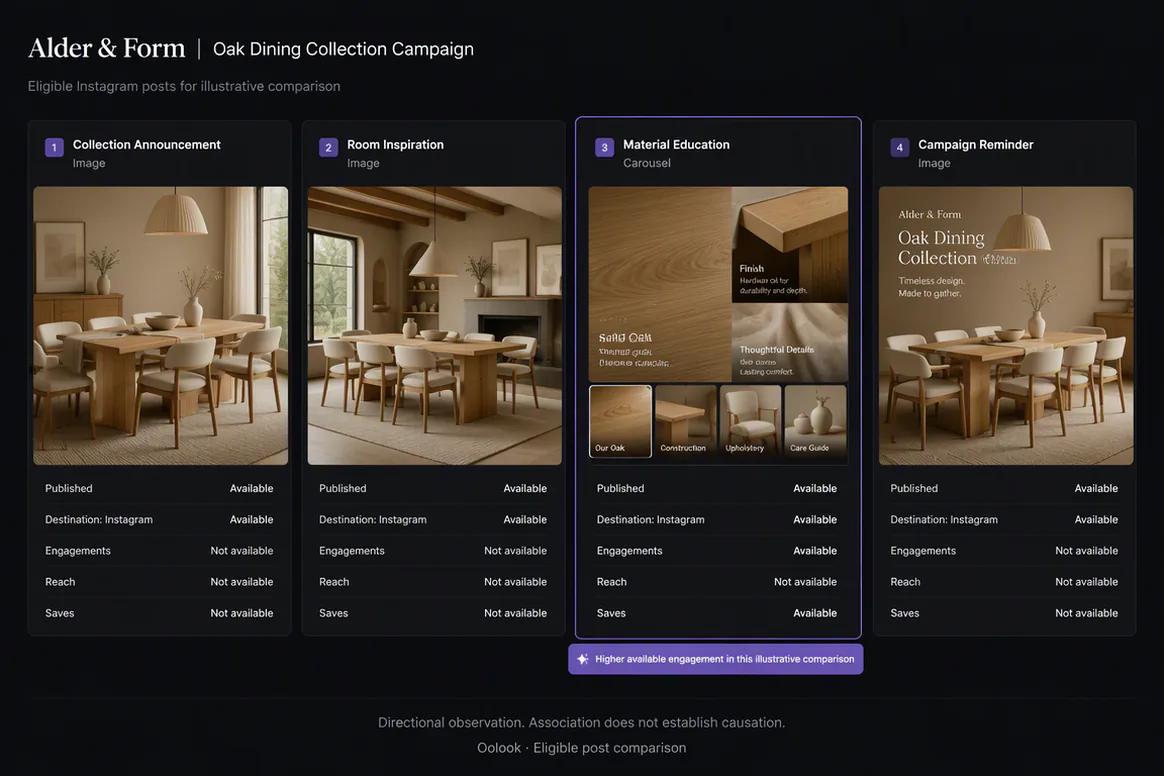Screen dimensions: 1164x776
Task: Click Published Available value in Campaign Reminder card
Action: (x=1096, y=489)
